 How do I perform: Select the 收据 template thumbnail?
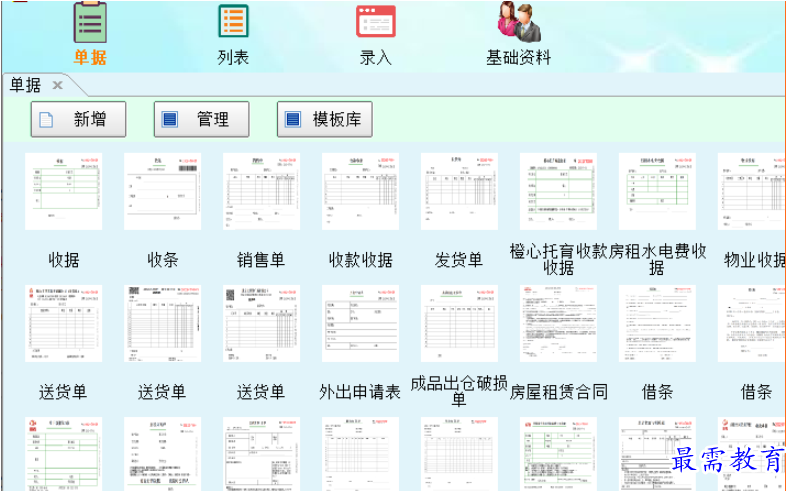coord(64,192)
